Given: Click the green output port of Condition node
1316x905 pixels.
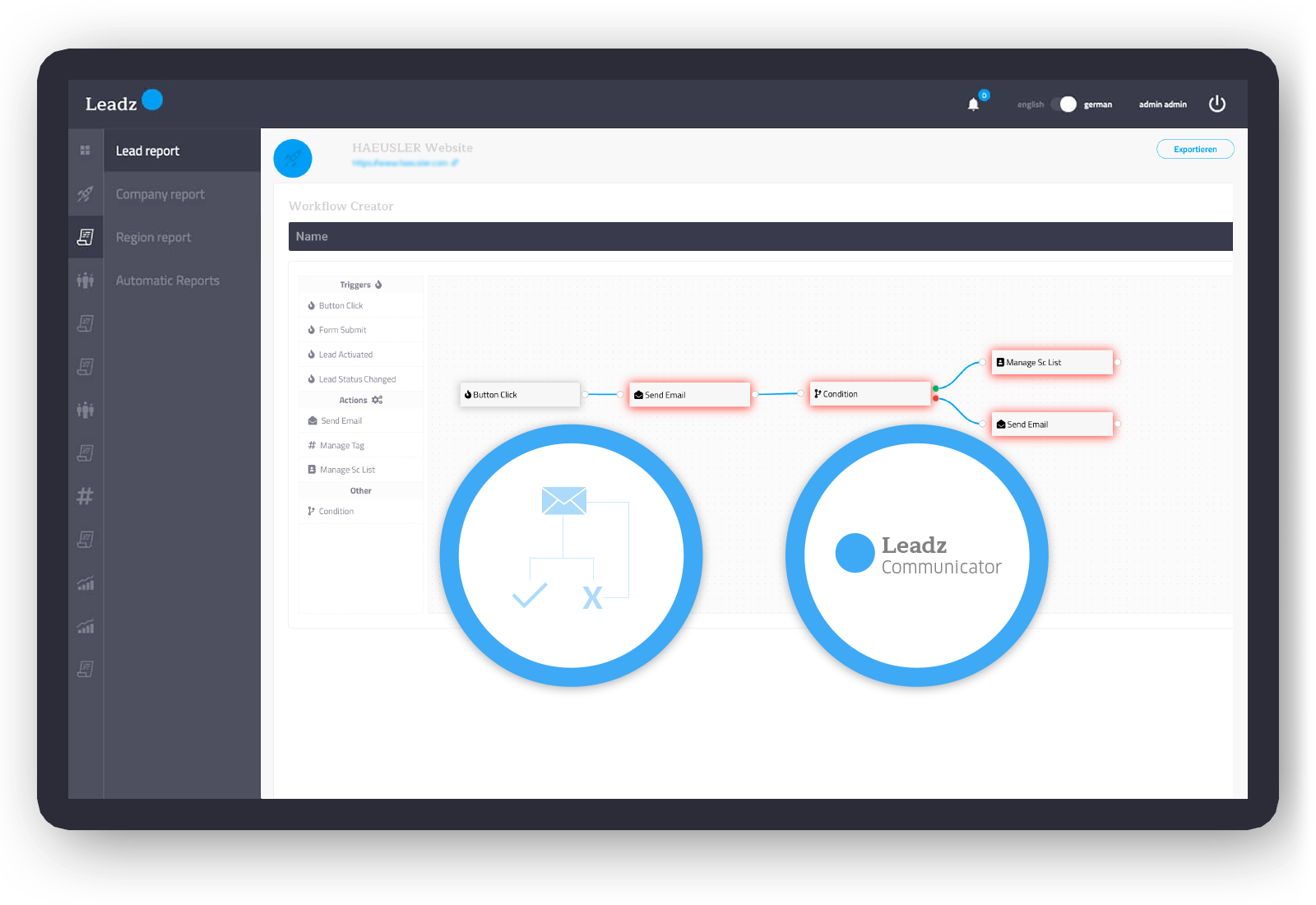Looking at the screenshot, I should point(935,388).
